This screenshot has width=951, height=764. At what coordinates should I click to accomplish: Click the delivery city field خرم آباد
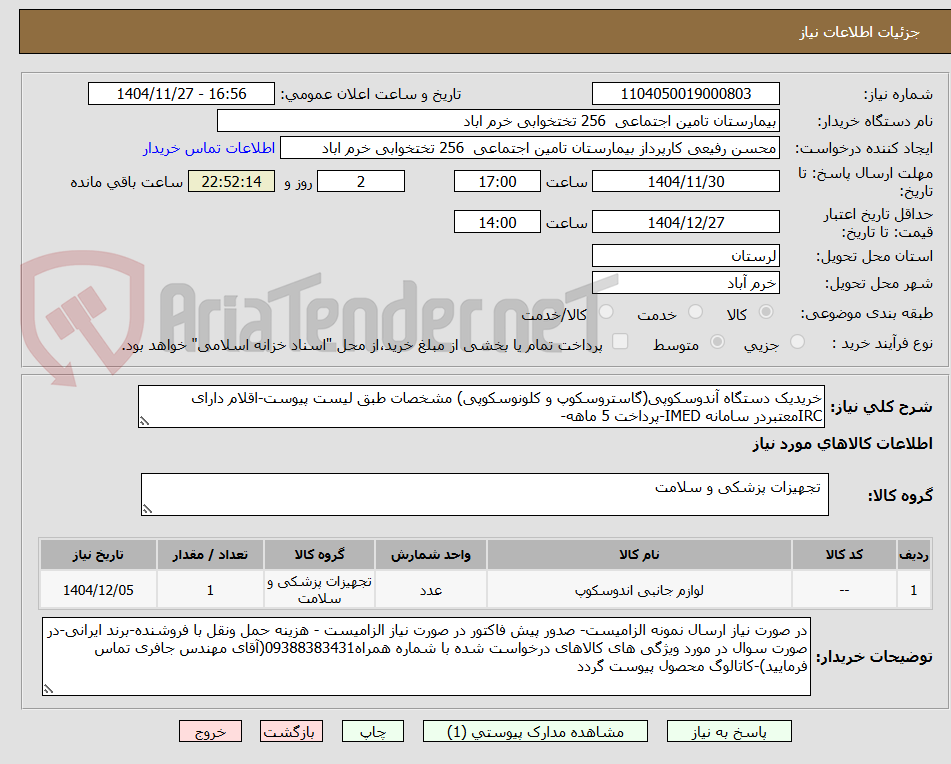[685, 283]
